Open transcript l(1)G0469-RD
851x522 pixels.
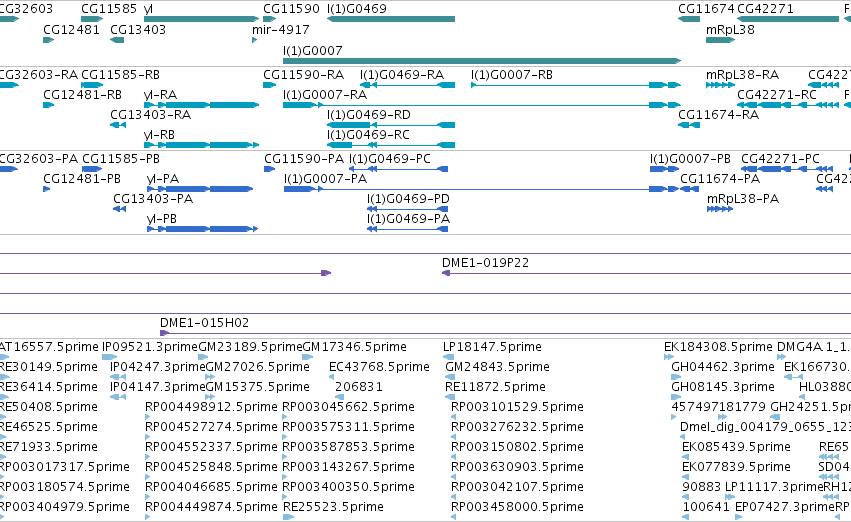[391, 125]
